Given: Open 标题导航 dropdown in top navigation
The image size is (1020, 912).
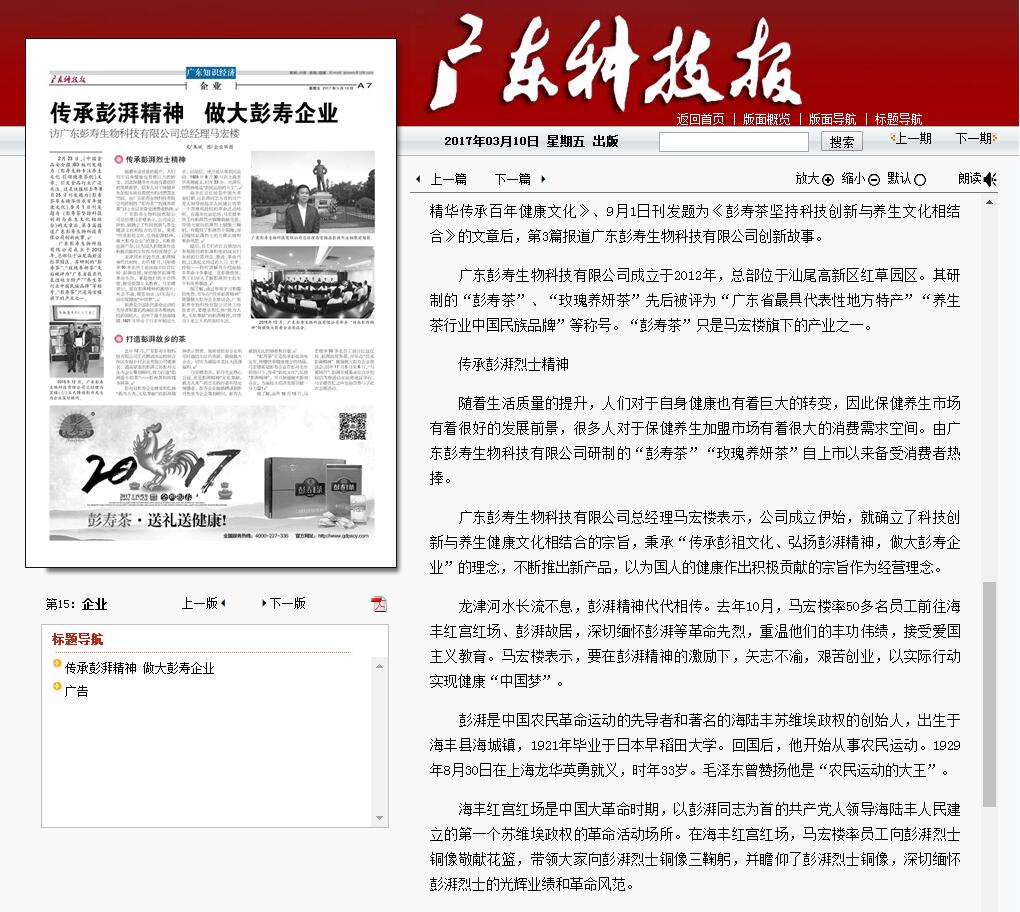Looking at the screenshot, I should (x=898, y=119).
